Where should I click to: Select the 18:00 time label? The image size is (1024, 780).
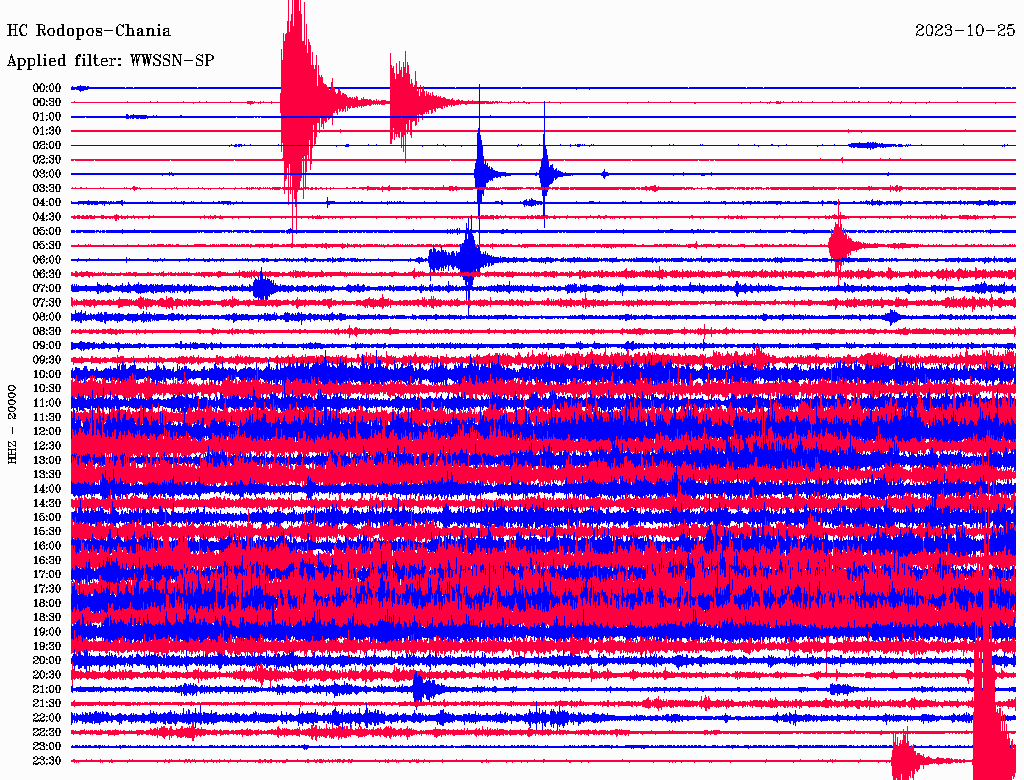coord(47,603)
